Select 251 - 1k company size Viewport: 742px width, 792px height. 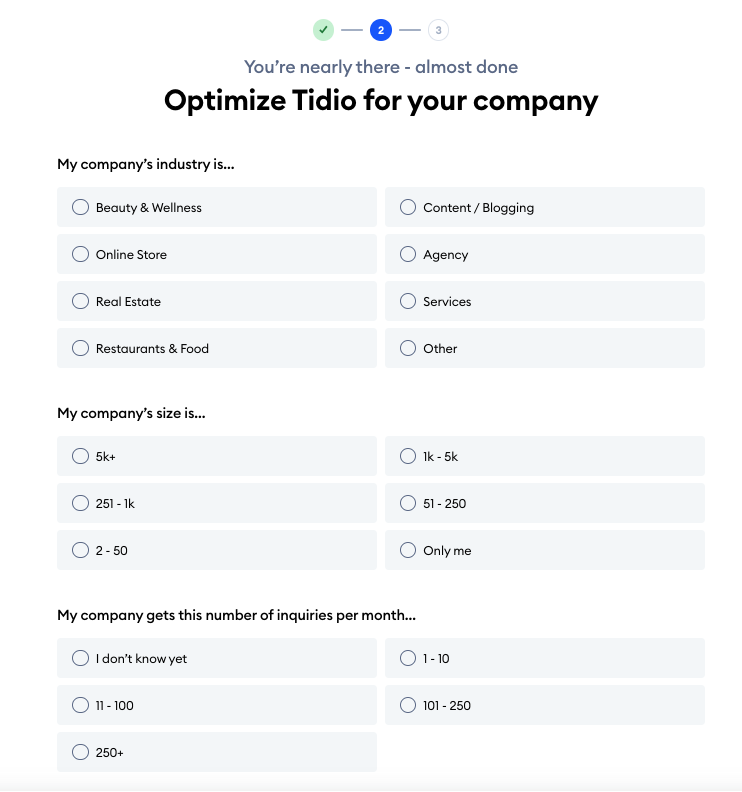click(x=81, y=504)
